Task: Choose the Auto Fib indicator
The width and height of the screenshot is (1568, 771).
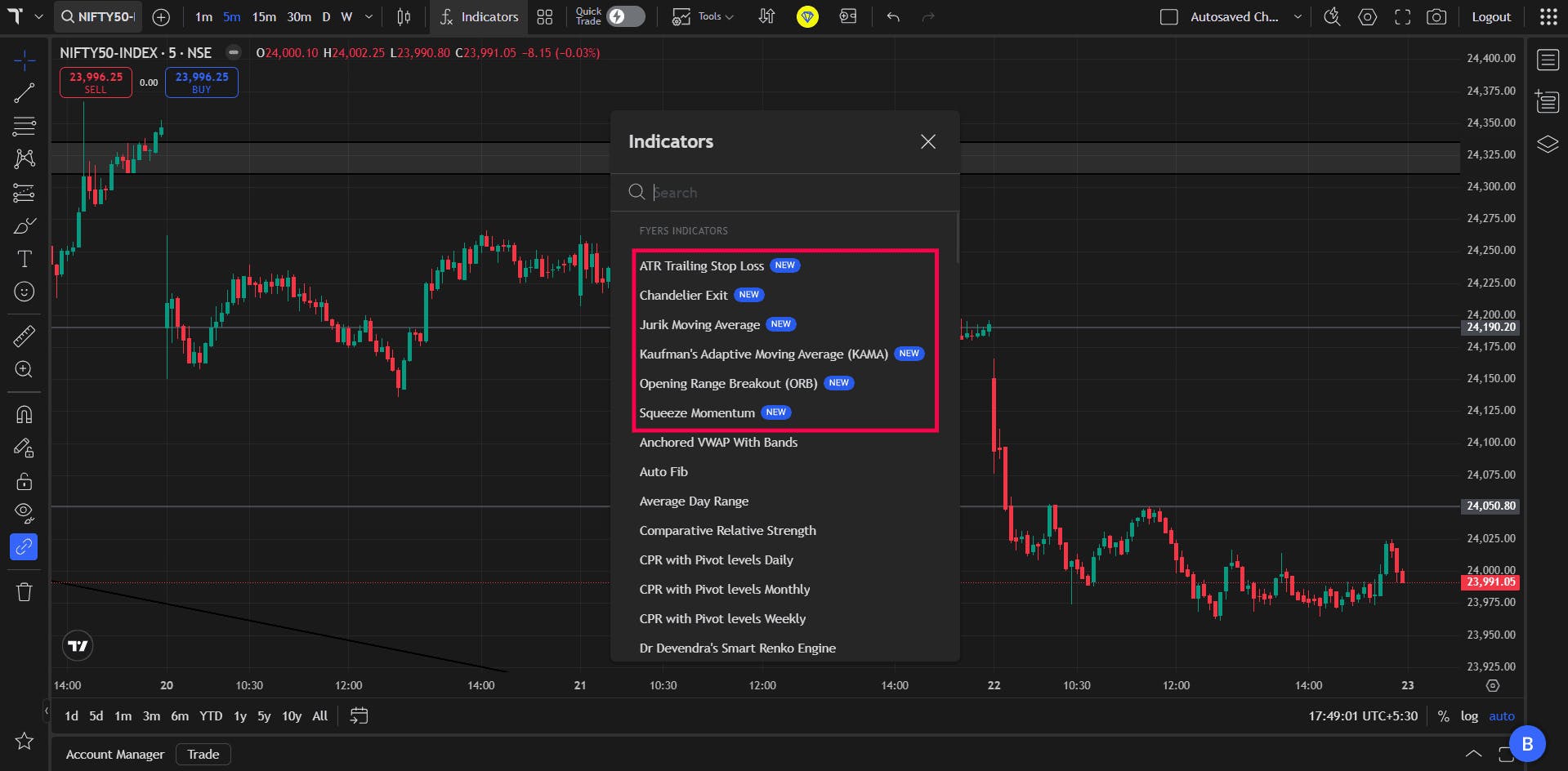Action: (663, 472)
